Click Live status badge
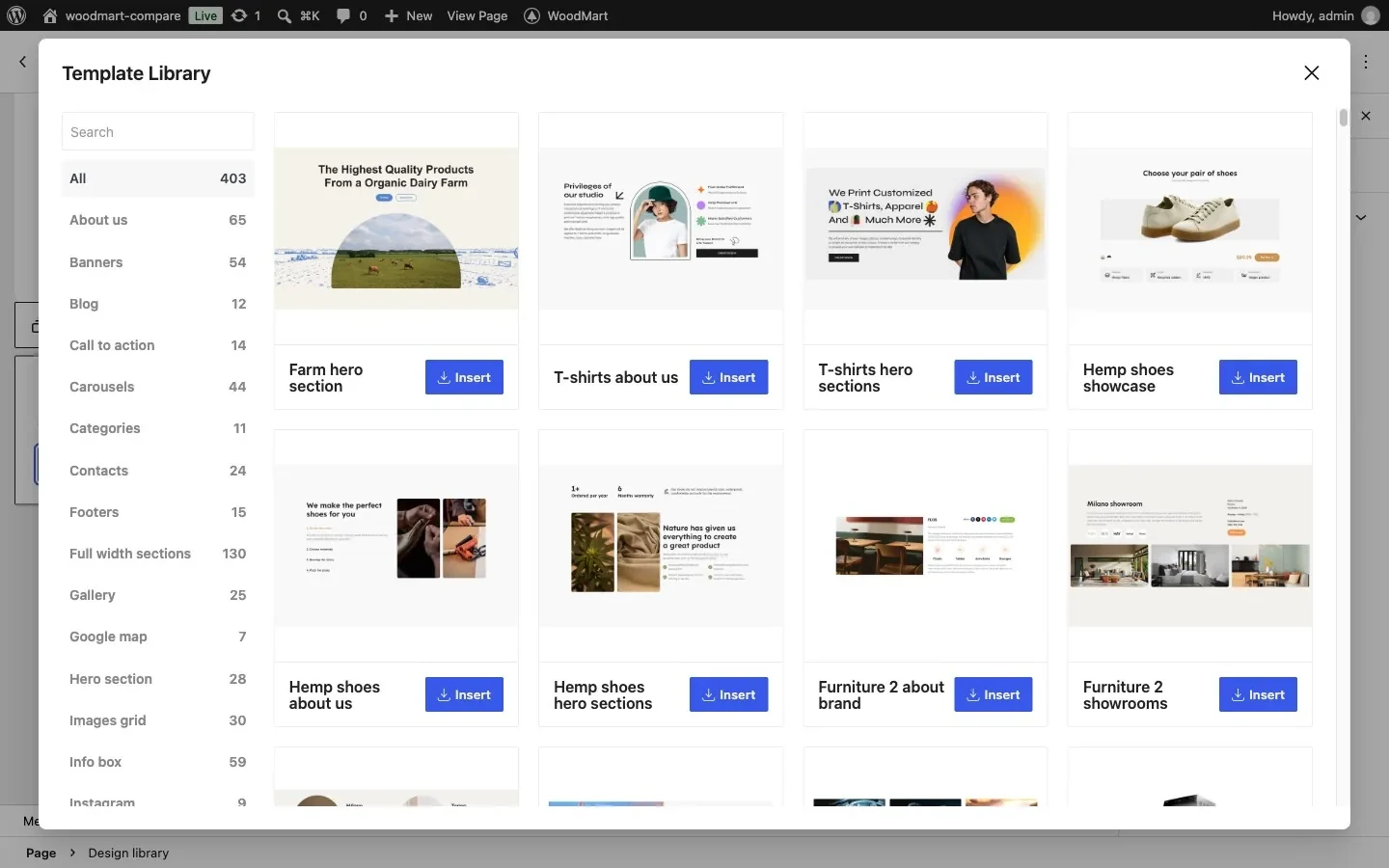 click(205, 15)
